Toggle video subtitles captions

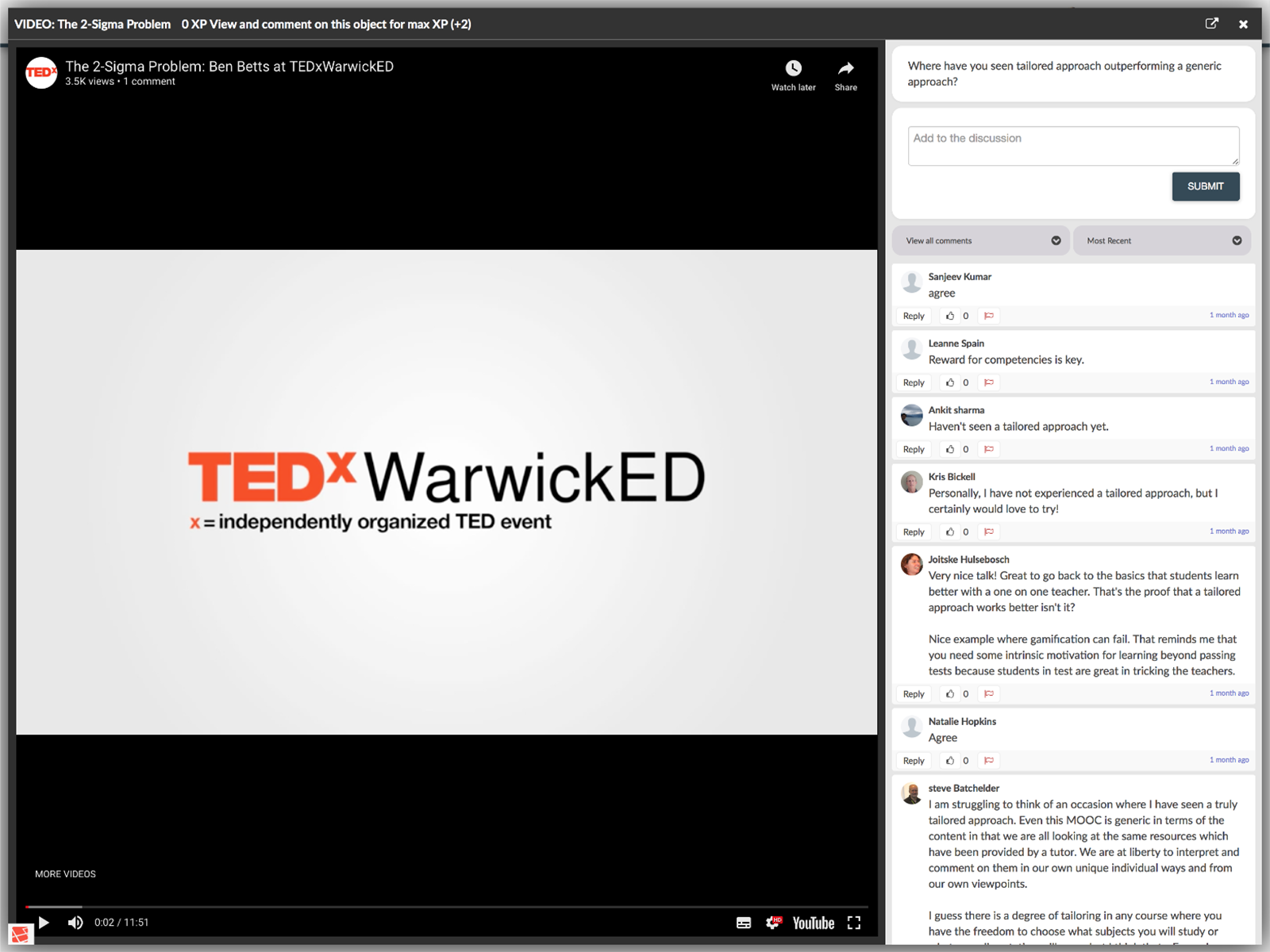(x=744, y=923)
